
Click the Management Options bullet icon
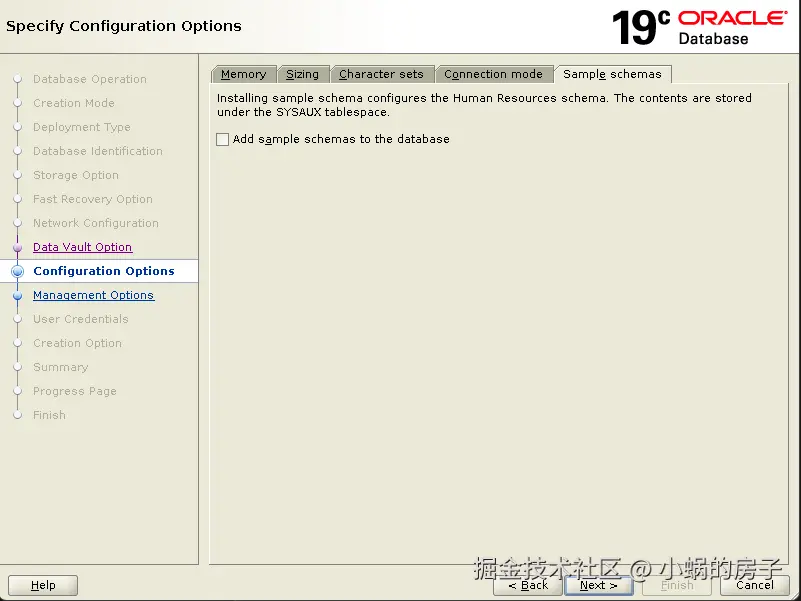pos(17,295)
